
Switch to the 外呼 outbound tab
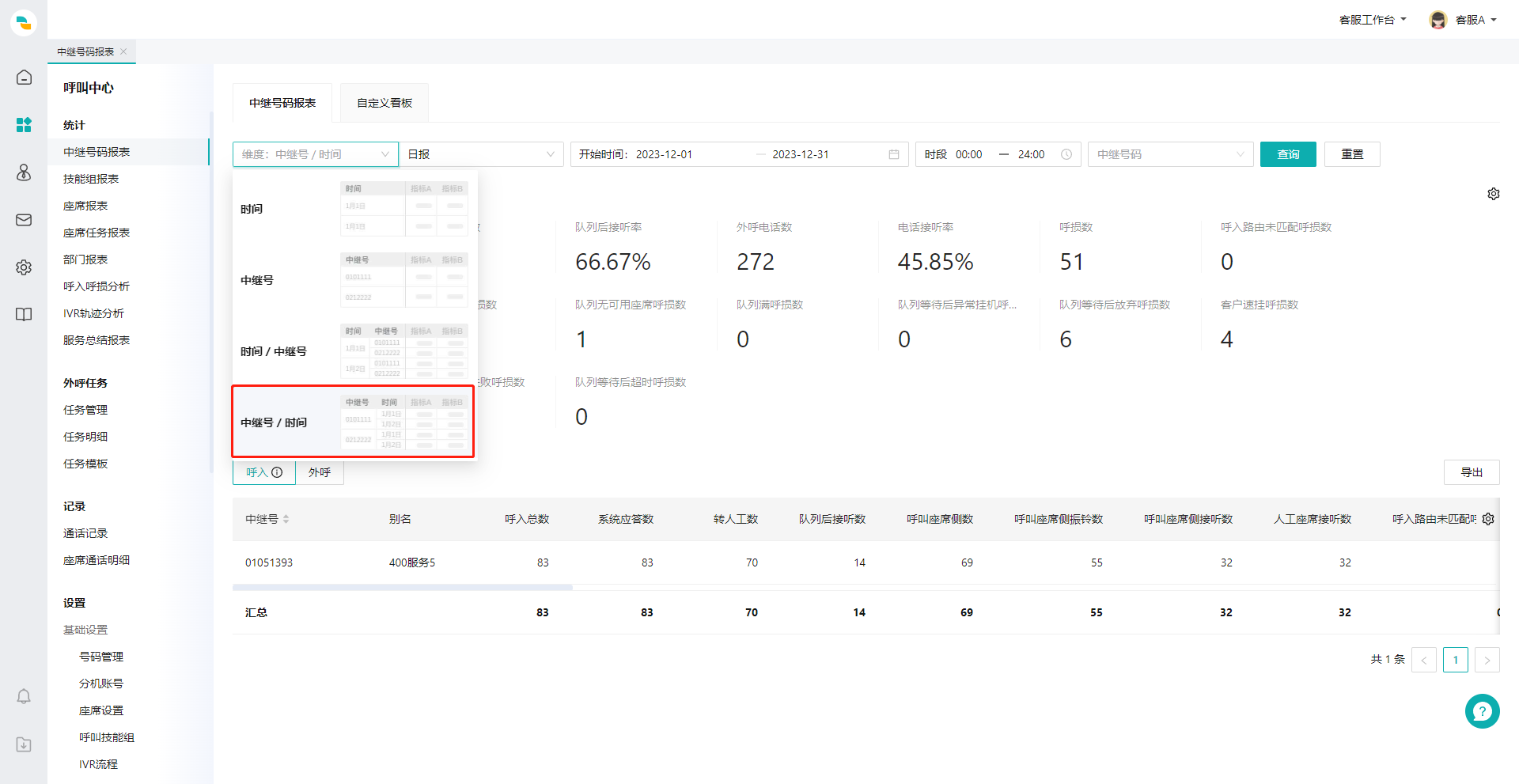click(x=320, y=472)
